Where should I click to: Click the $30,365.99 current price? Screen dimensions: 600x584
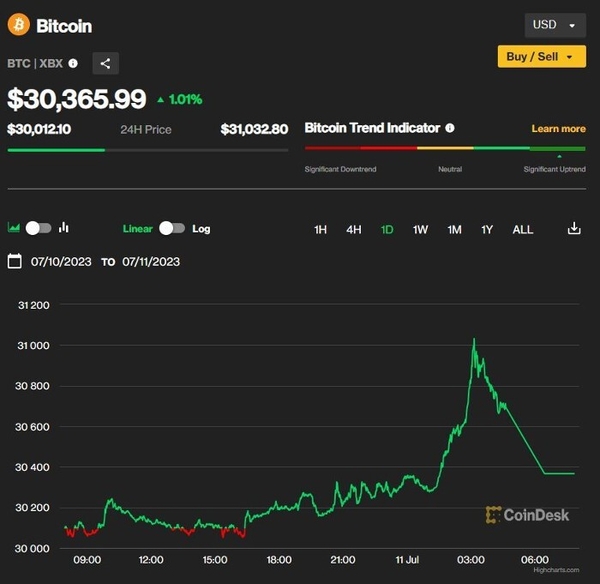coord(77,99)
